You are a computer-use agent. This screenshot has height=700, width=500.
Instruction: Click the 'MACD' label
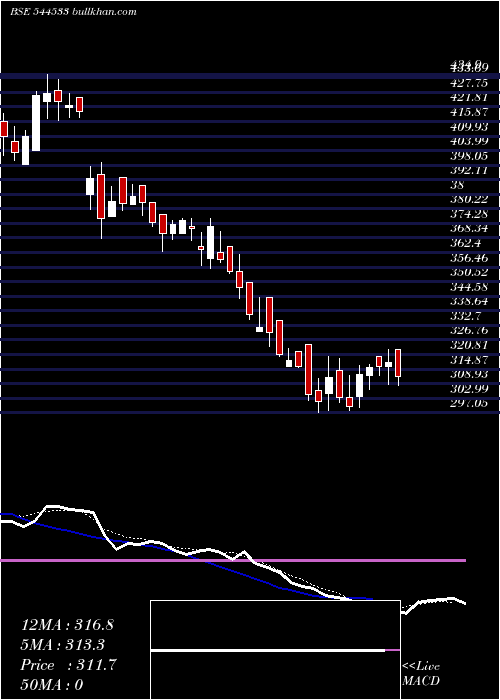click(421, 681)
